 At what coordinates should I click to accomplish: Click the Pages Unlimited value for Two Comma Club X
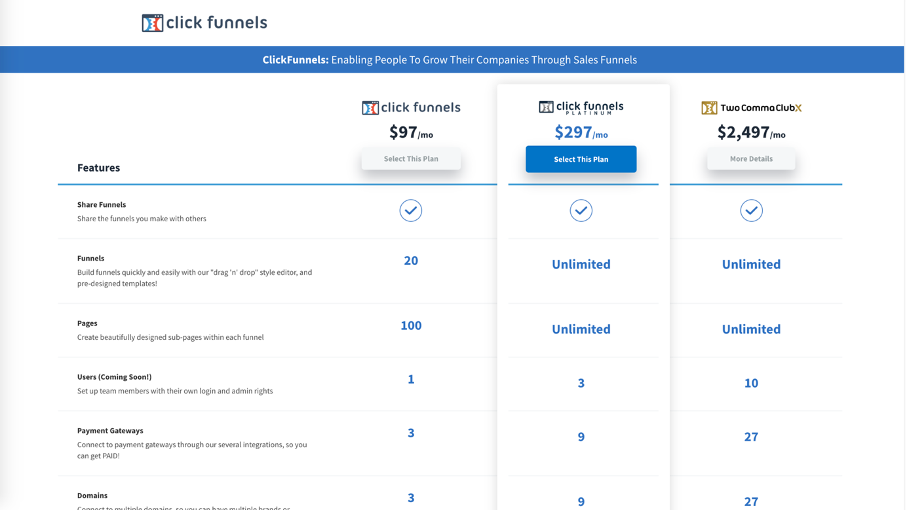(751, 329)
